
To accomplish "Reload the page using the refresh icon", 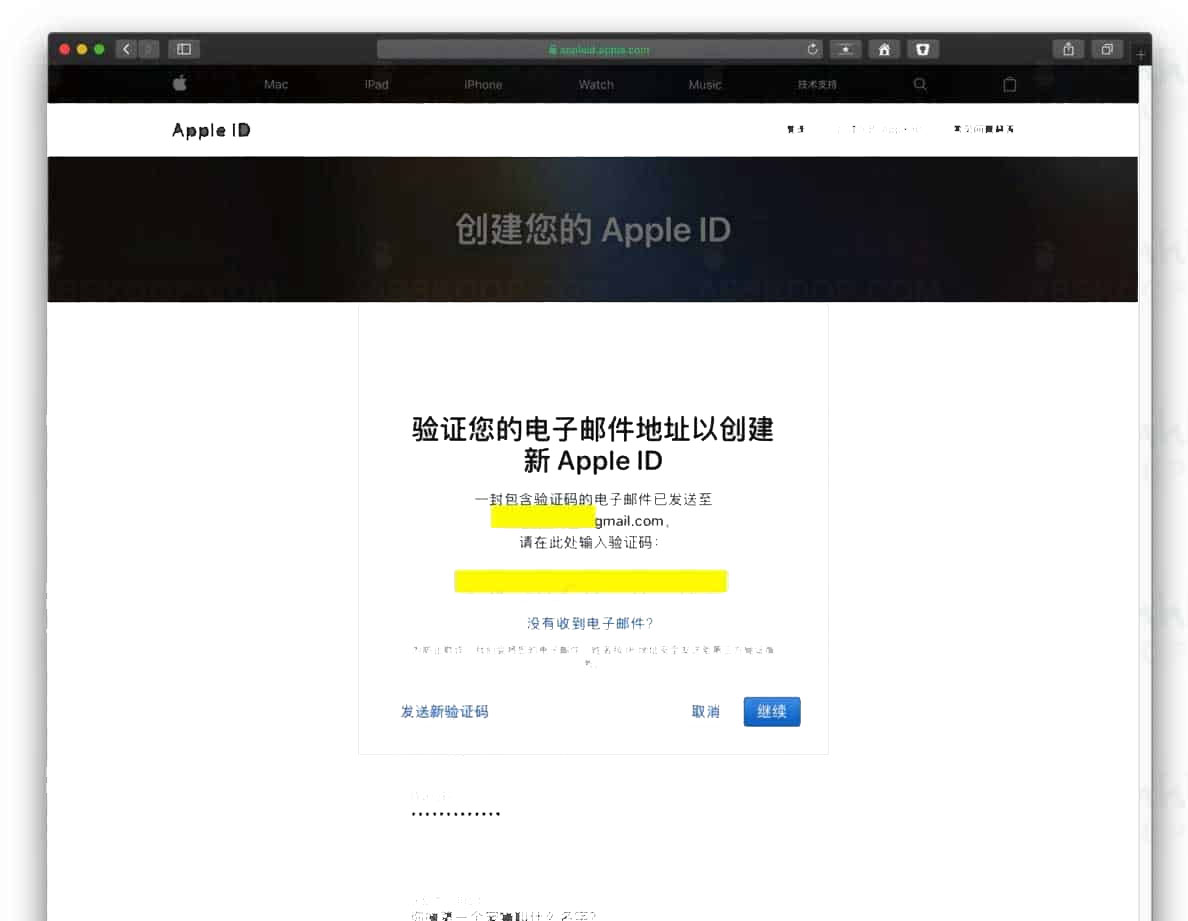I will click(x=813, y=49).
